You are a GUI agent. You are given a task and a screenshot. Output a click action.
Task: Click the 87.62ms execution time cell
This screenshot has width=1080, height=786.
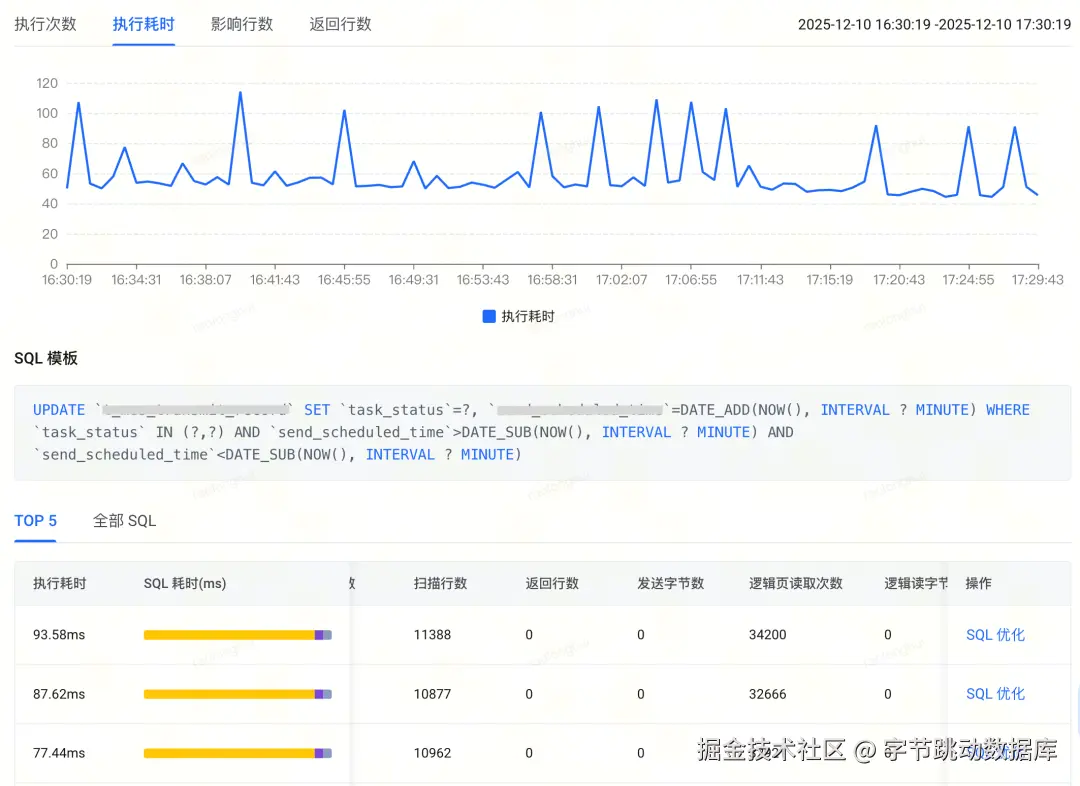pos(59,694)
